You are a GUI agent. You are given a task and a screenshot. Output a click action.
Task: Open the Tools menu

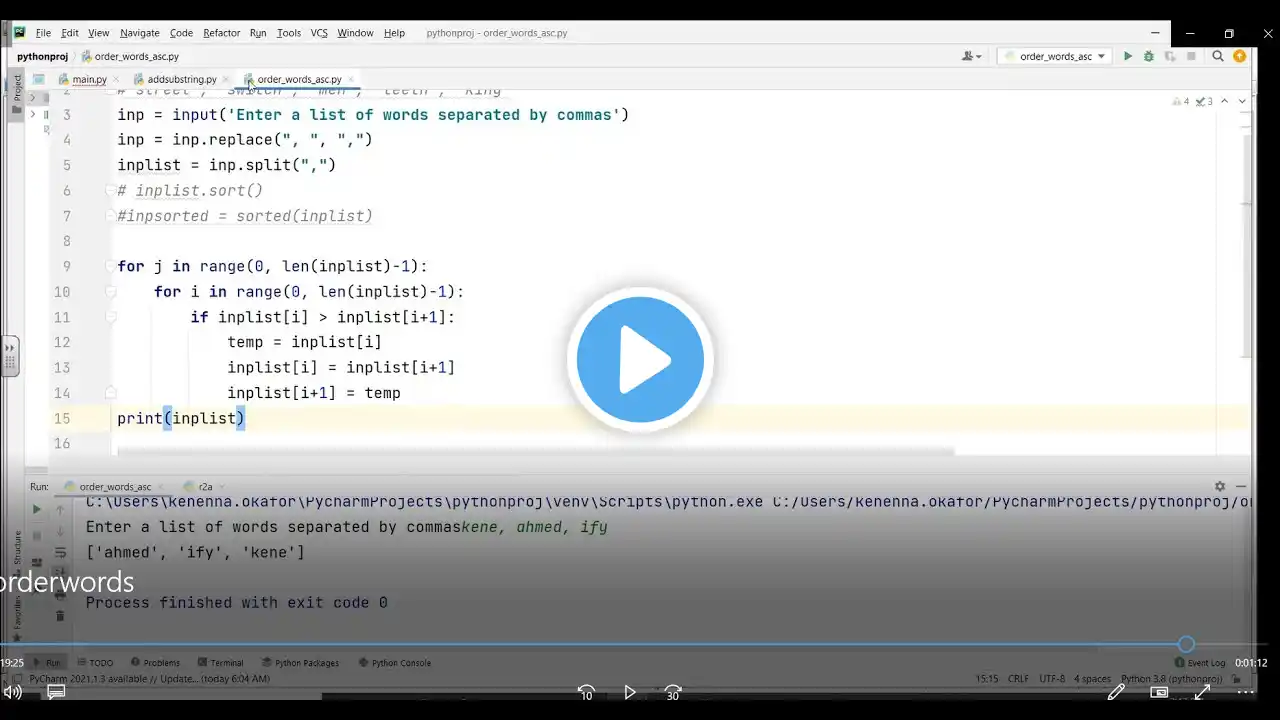[x=289, y=33]
